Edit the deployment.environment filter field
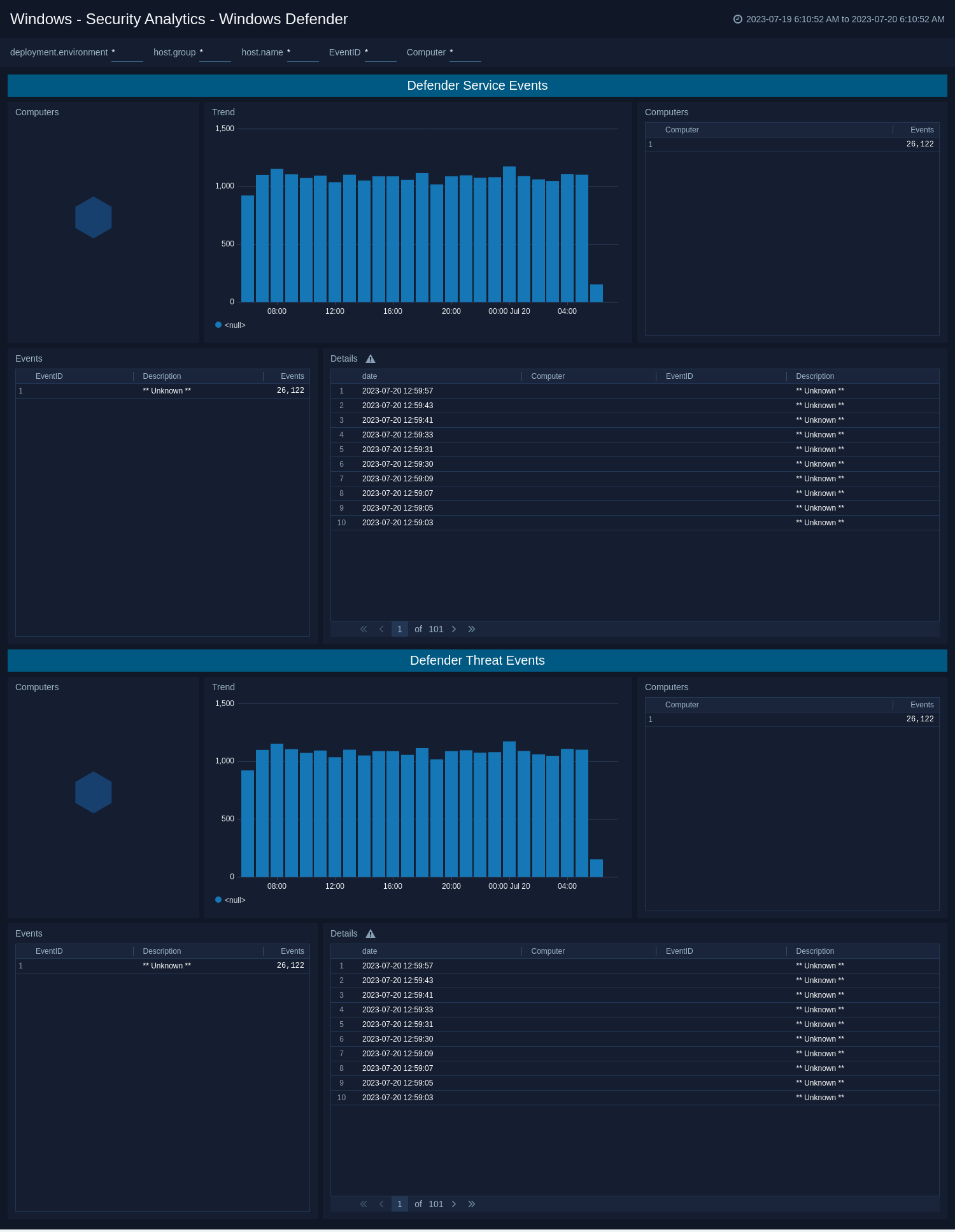Viewport: 955px width, 1232px height. [x=127, y=53]
